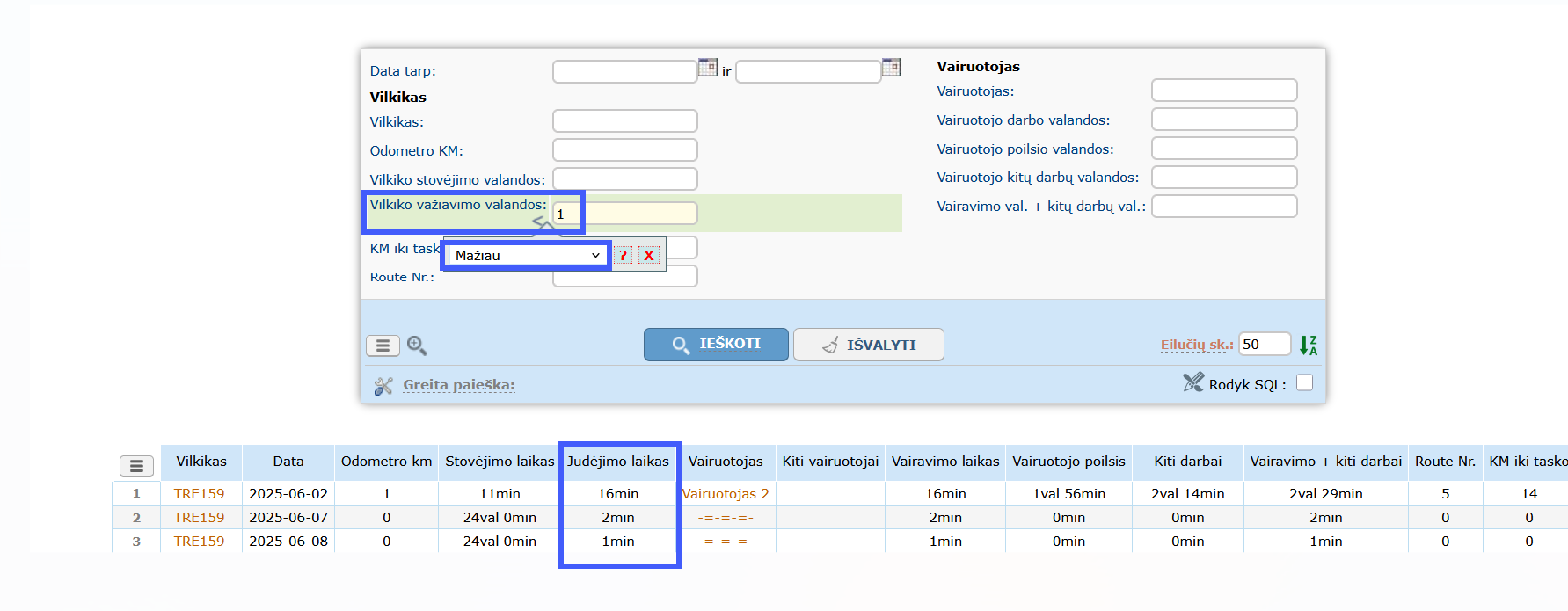This screenshot has height=611, width=1568.
Task: Sort by Judėjimo laikas column header
Action: coord(618,462)
